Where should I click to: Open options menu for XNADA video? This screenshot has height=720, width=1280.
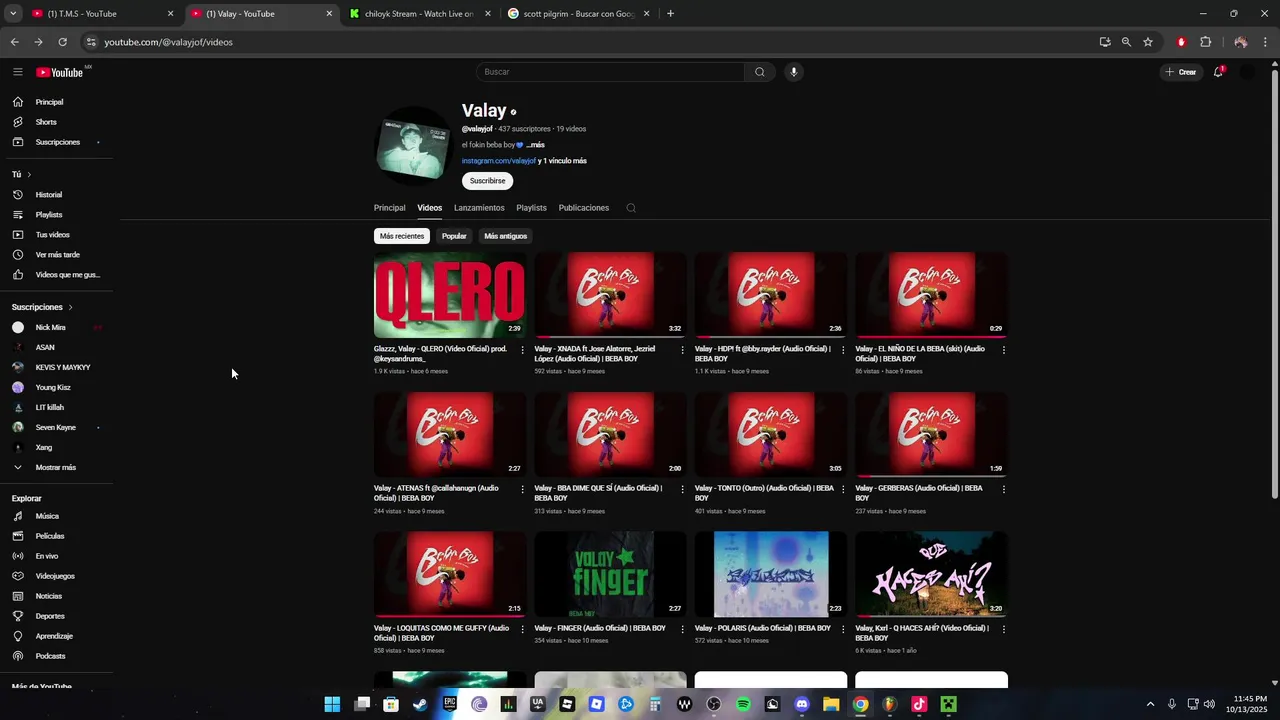pos(683,350)
